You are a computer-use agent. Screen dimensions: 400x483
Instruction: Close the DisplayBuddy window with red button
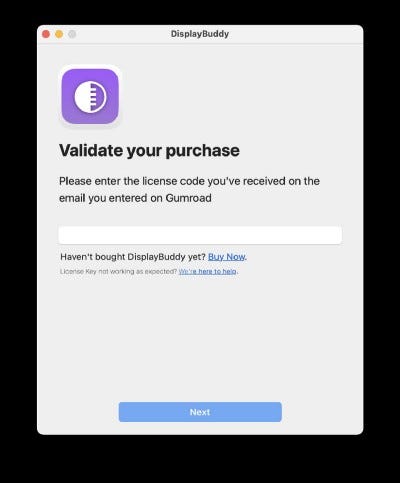coord(46,34)
